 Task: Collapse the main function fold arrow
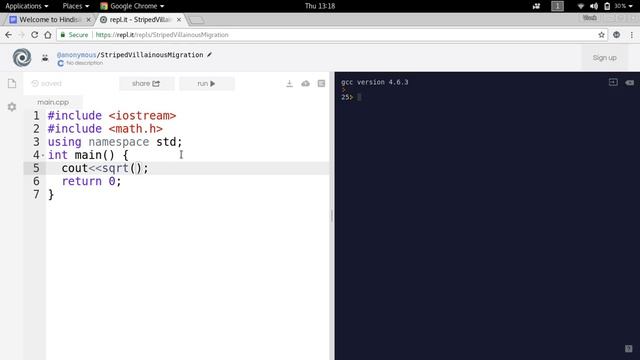[x=43, y=155]
